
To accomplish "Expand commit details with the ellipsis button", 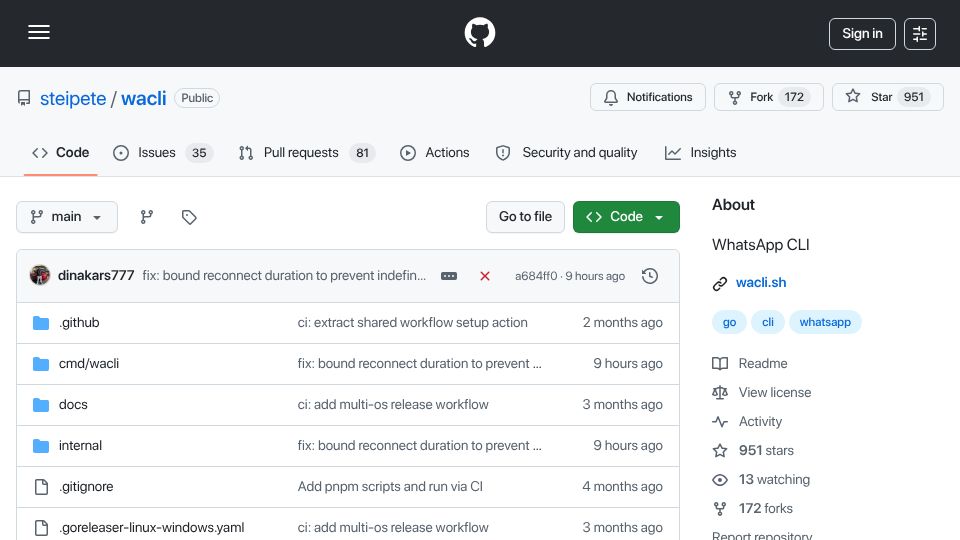I will [x=449, y=276].
